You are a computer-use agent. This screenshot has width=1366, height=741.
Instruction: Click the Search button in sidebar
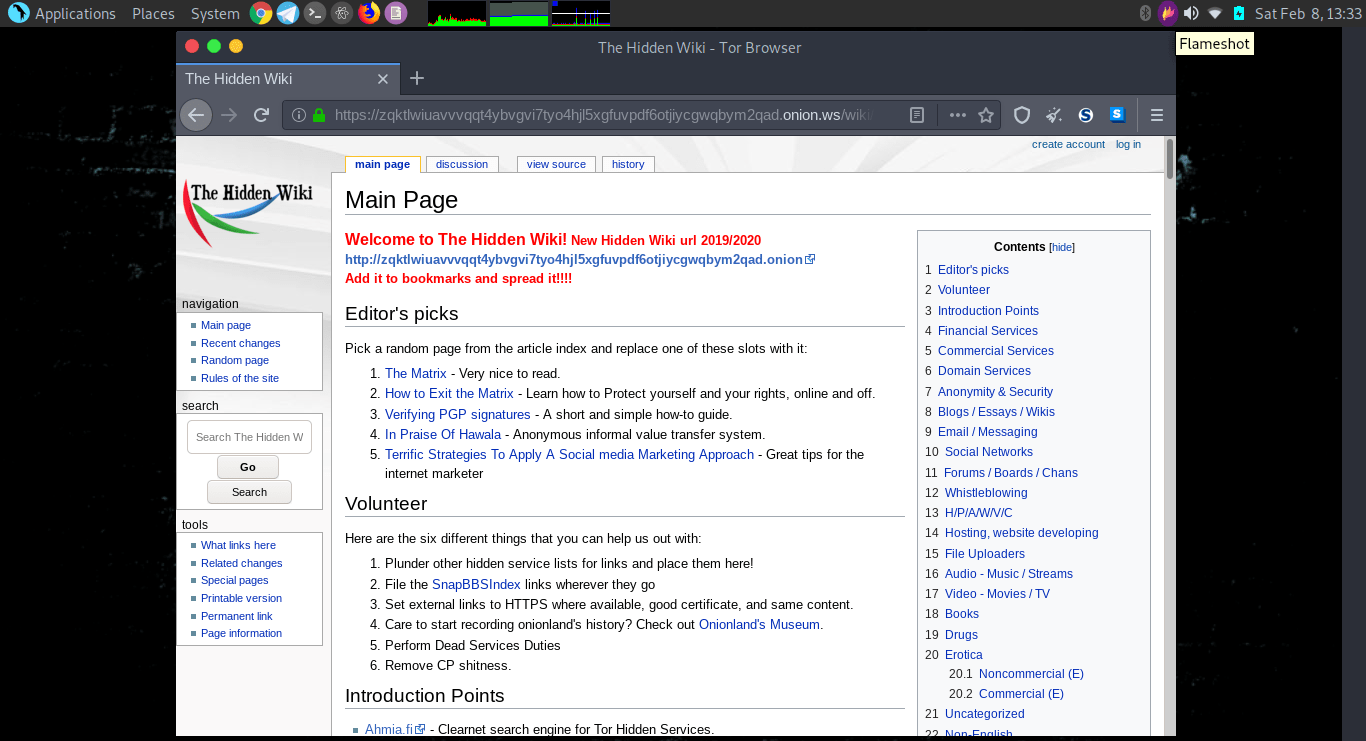[249, 492]
